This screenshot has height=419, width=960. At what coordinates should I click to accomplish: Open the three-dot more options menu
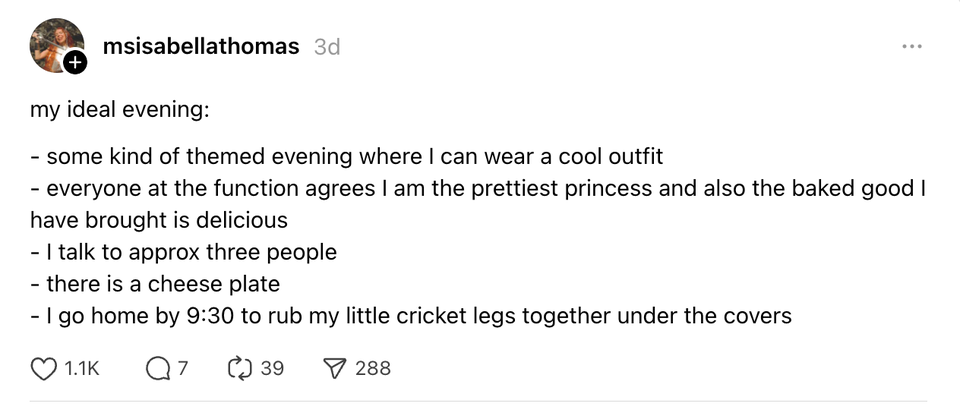coord(911,47)
